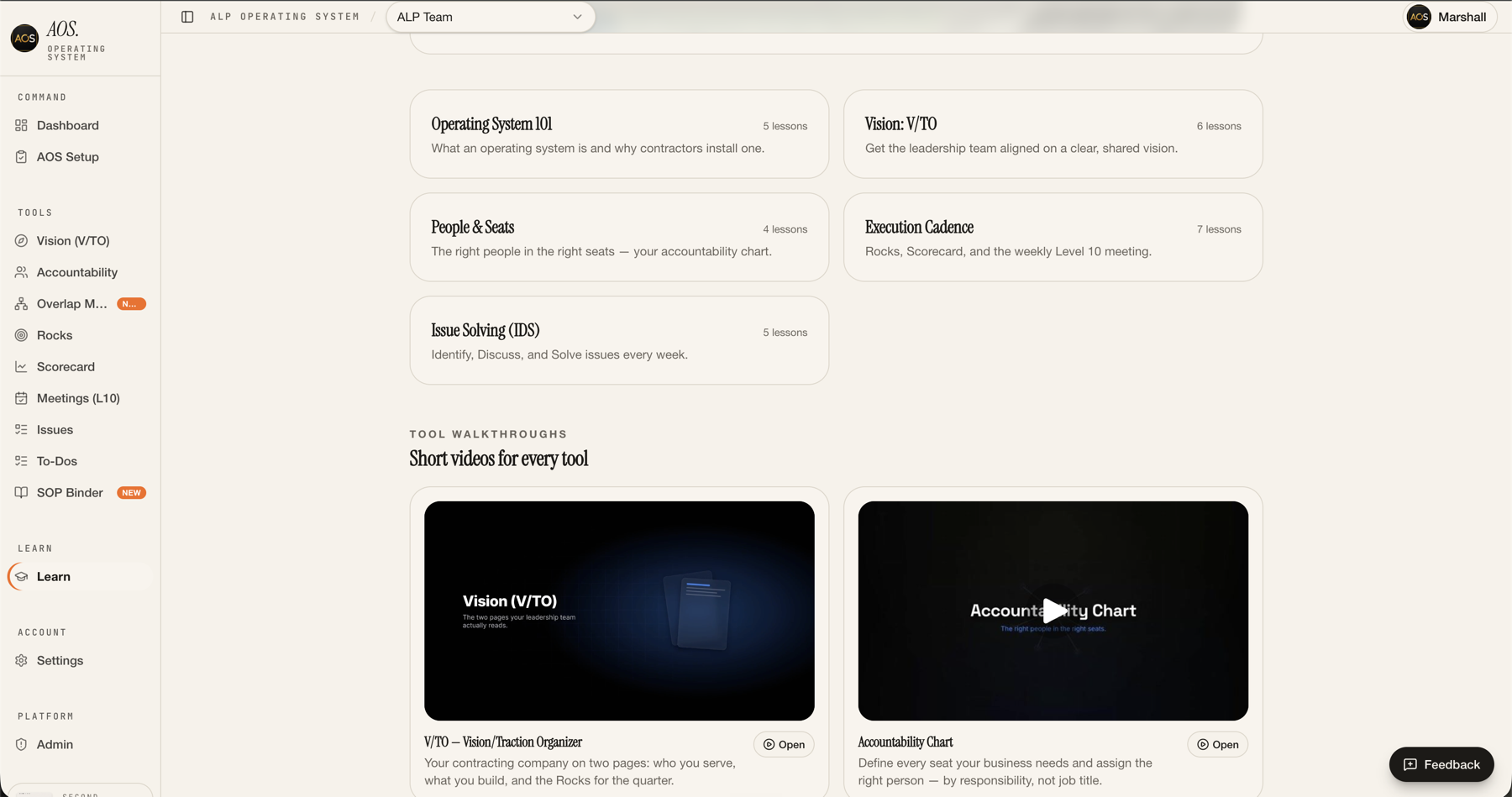The height and width of the screenshot is (797, 1512).
Task: Toggle the sidebar panel icon
Action: pos(187,17)
